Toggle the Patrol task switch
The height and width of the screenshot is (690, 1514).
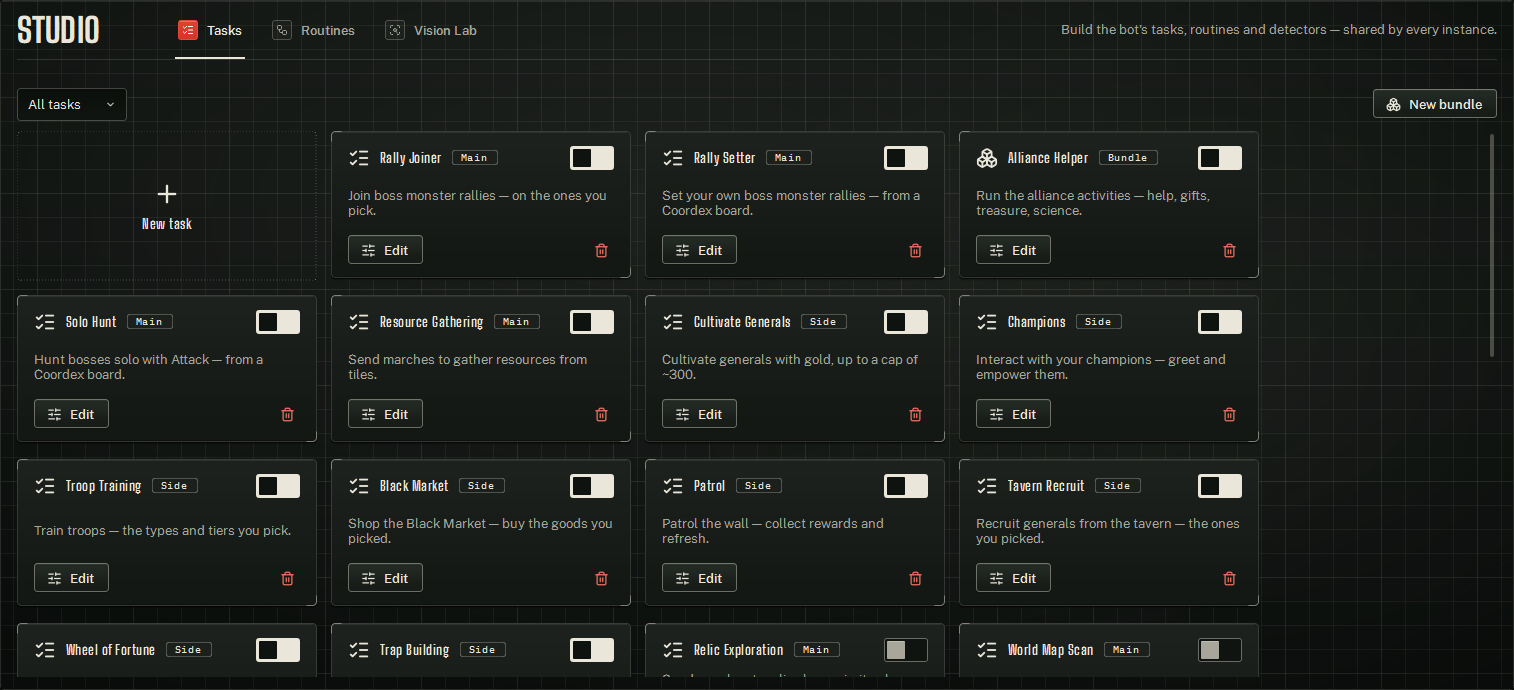906,486
